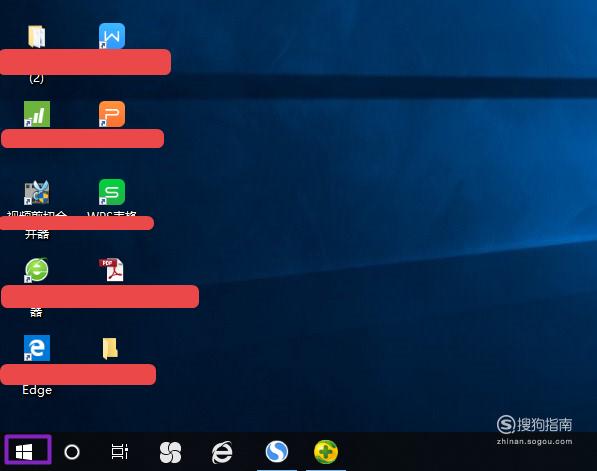This screenshot has height=471, width=597.
Task: Launch Microsoft Edge desktop shortcut
Action: click(x=37, y=348)
